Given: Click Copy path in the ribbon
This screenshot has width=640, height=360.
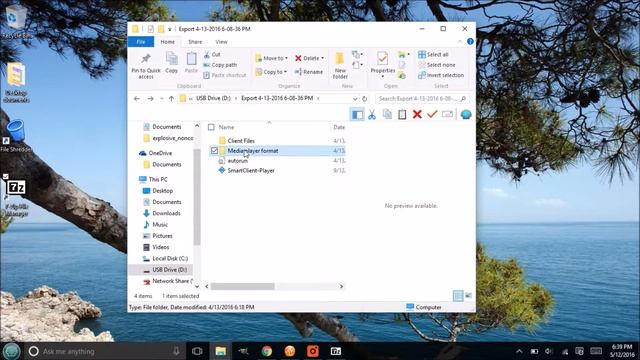Looking at the screenshot, I should pos(220,65).
